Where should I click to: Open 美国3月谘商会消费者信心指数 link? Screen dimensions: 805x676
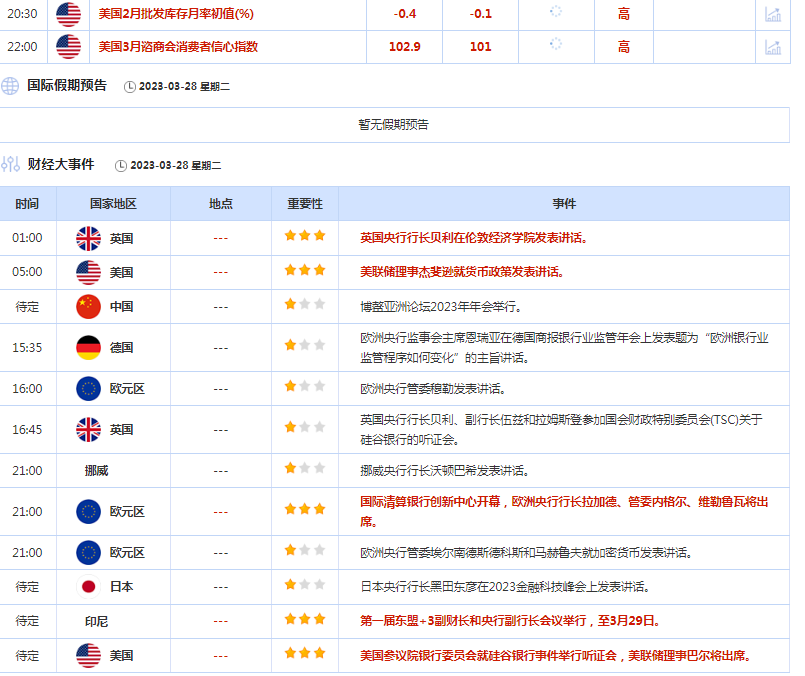(x=178, y=46)
